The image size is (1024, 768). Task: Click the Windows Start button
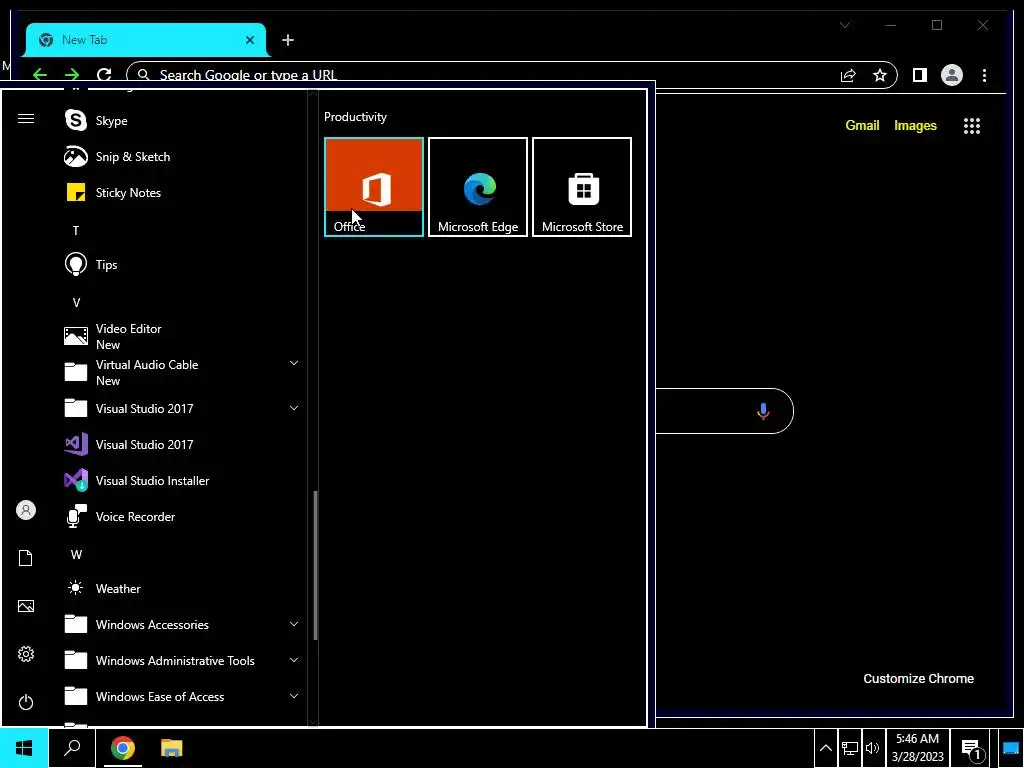point(24,748)
